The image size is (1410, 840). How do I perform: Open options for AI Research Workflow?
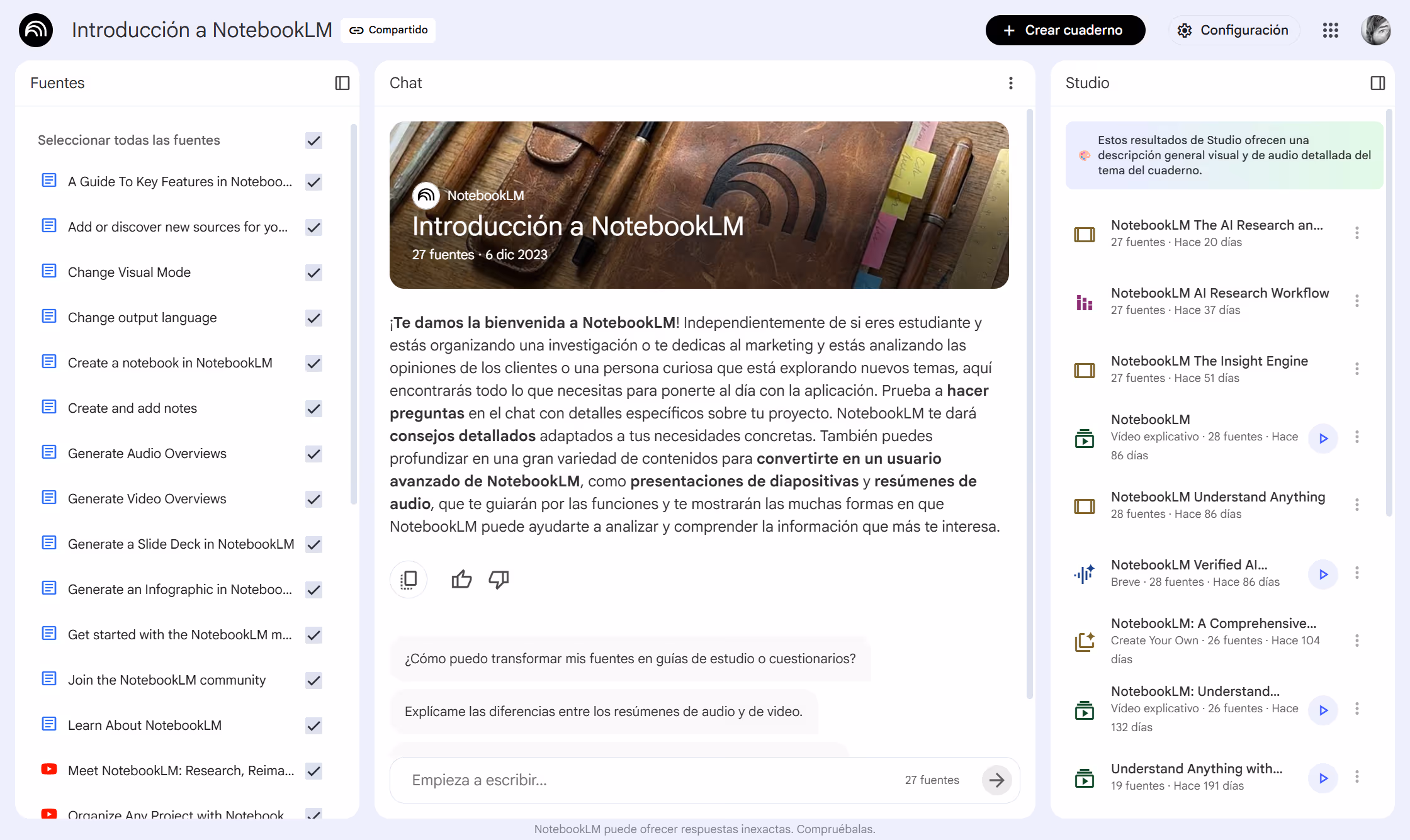[x=1357, y=301]
